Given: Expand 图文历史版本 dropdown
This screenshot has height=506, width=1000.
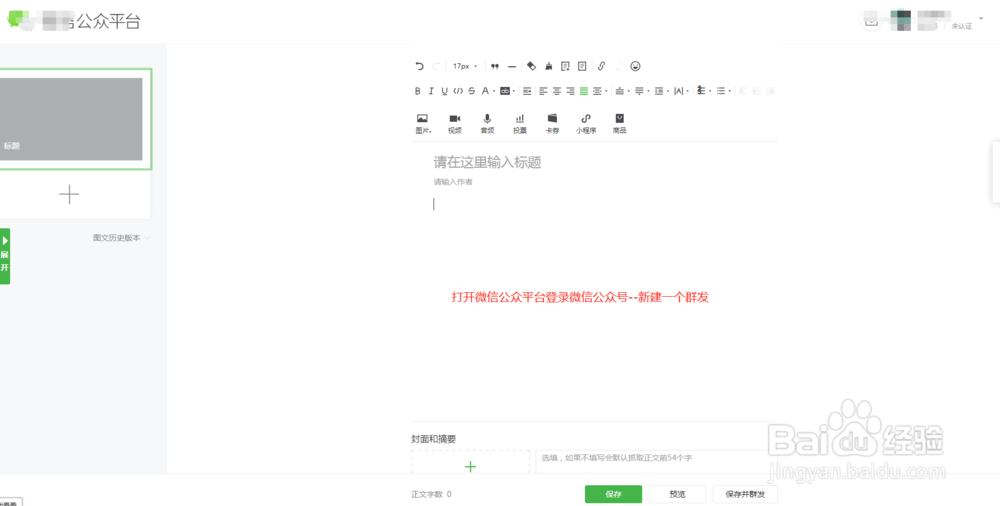Looking at the screenshot, I should tap(121, 238).
